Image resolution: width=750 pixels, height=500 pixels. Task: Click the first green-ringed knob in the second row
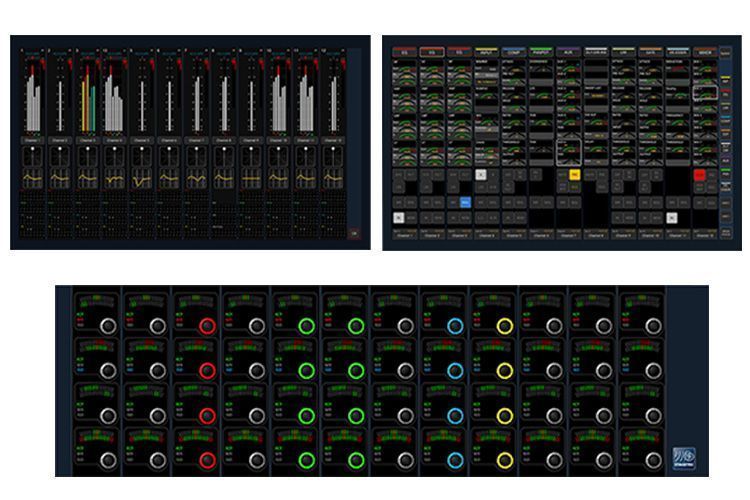[306, 371]
